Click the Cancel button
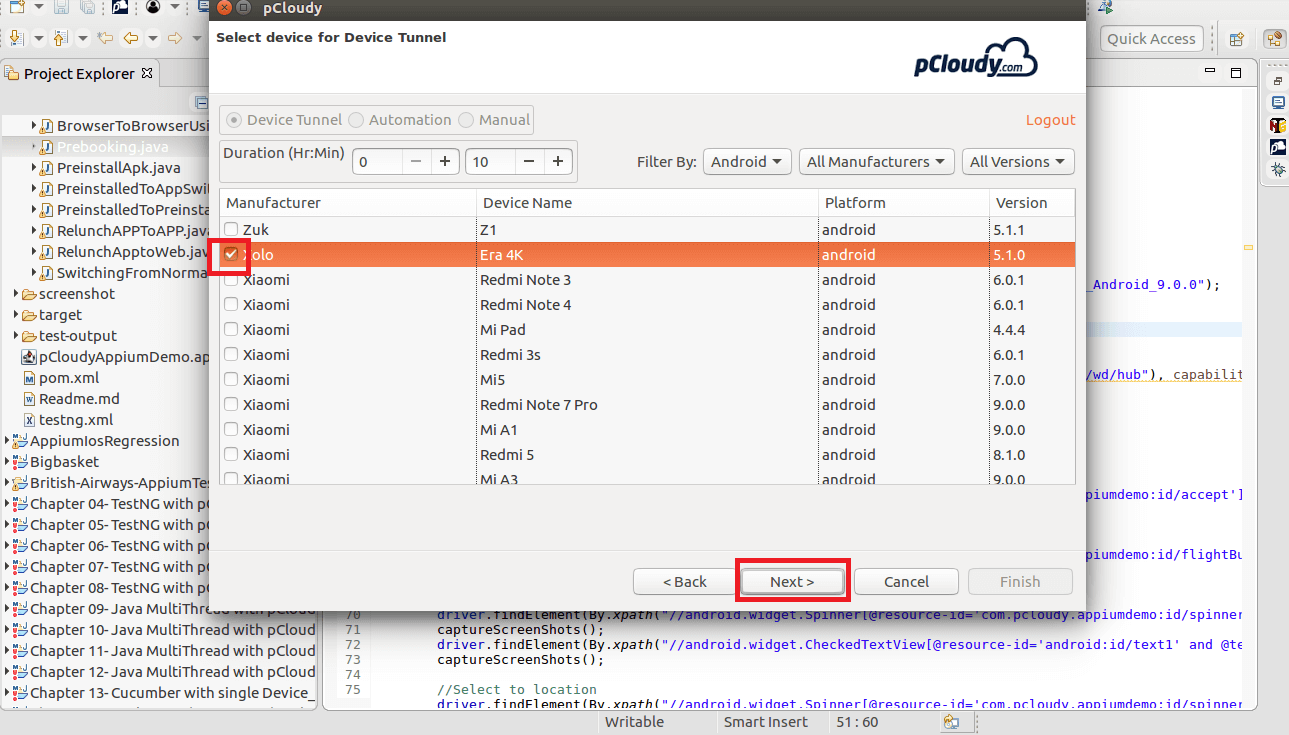The image size is (1289, 735). [x=906, y=582]
